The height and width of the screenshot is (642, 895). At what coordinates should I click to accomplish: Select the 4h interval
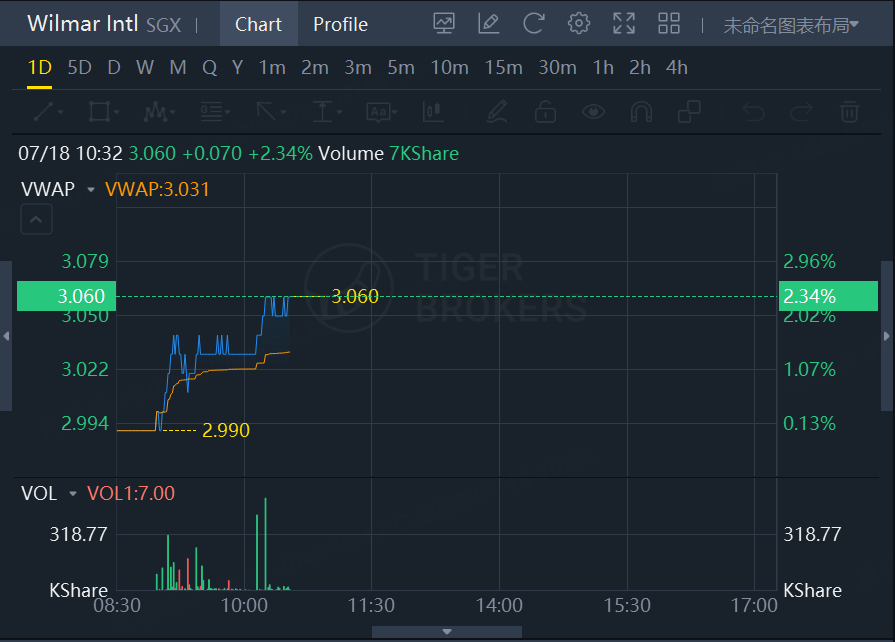(677, 68)
